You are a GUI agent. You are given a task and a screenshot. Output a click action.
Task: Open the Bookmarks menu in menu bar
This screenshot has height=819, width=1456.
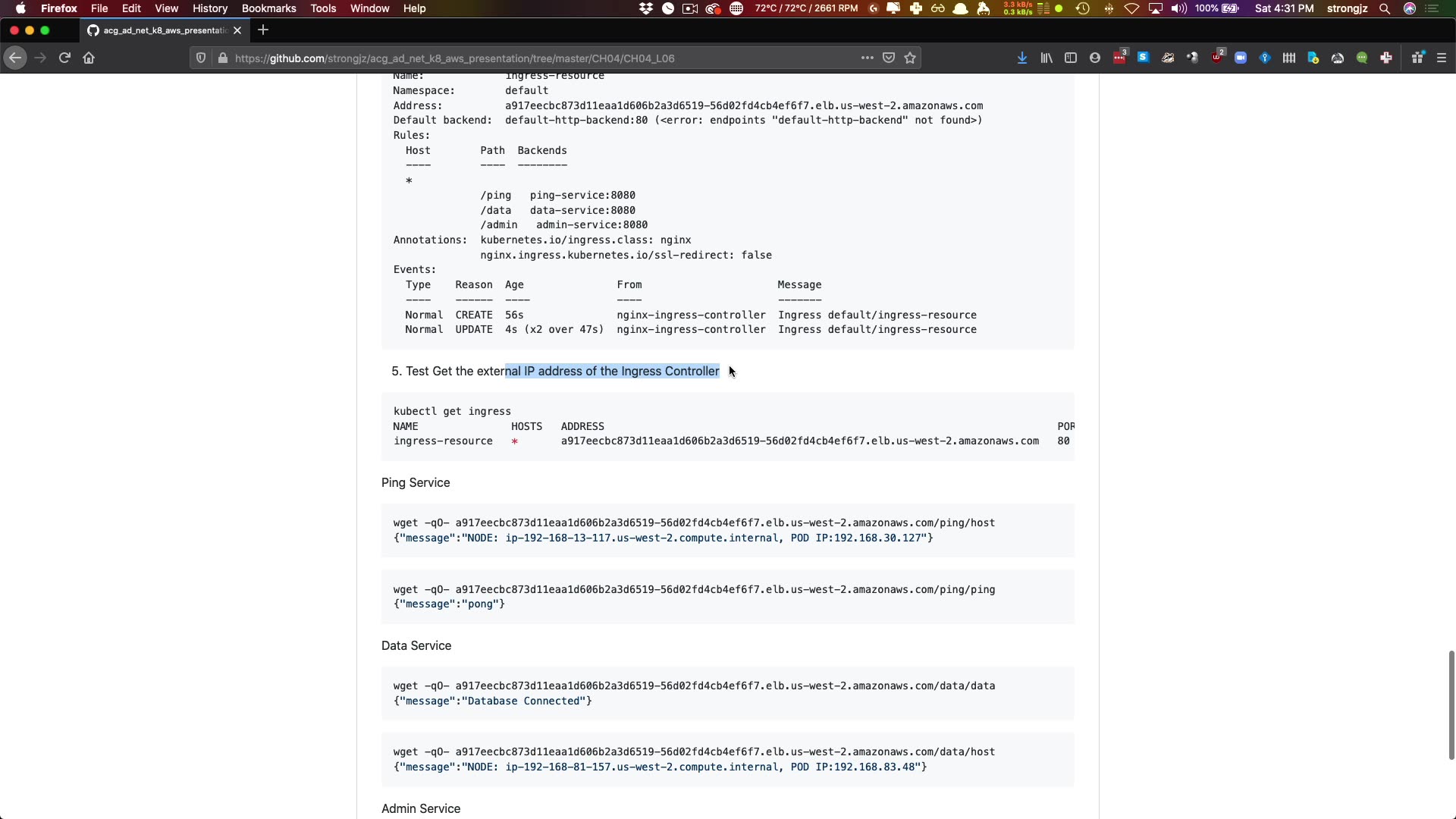click(268, 8)
